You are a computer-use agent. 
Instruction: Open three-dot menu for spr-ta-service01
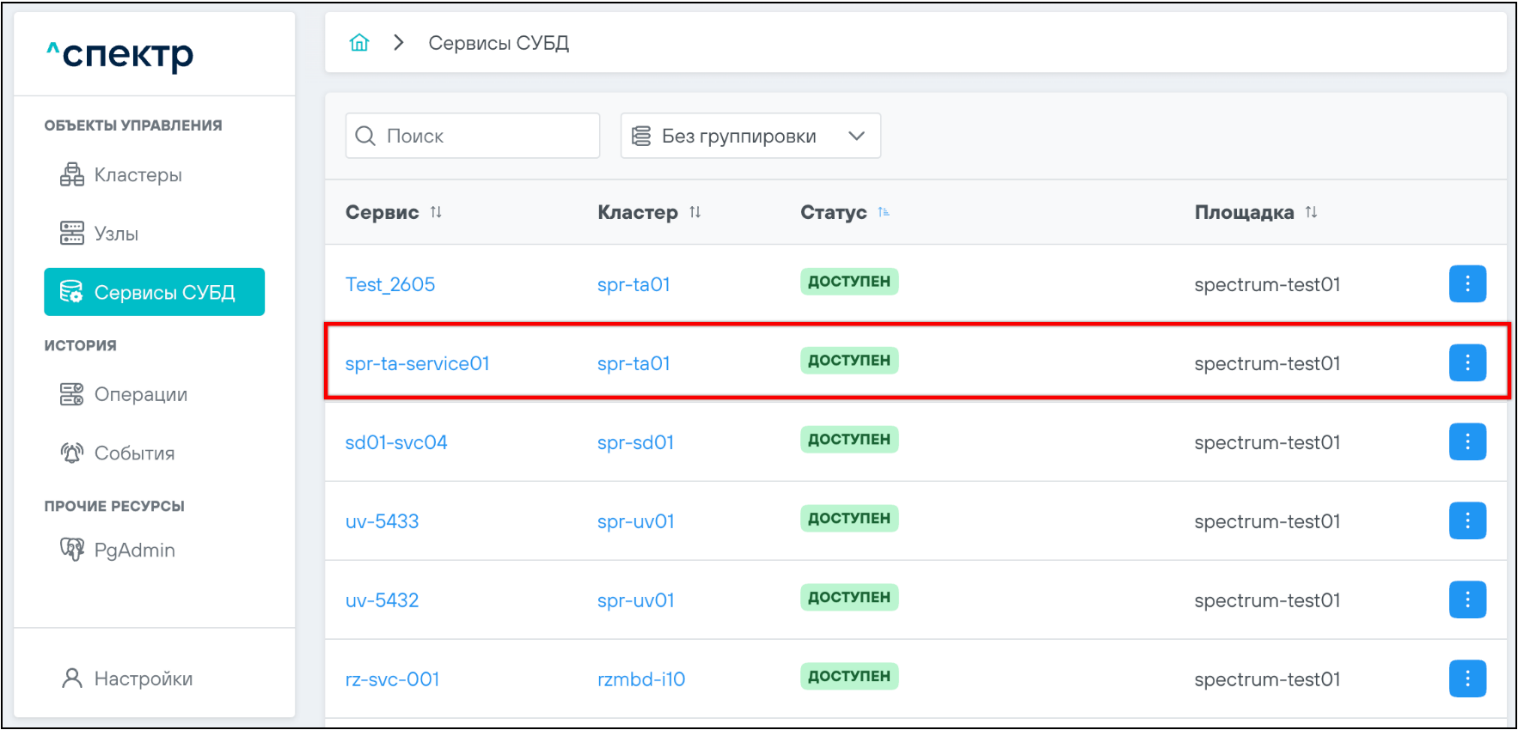1467,363
